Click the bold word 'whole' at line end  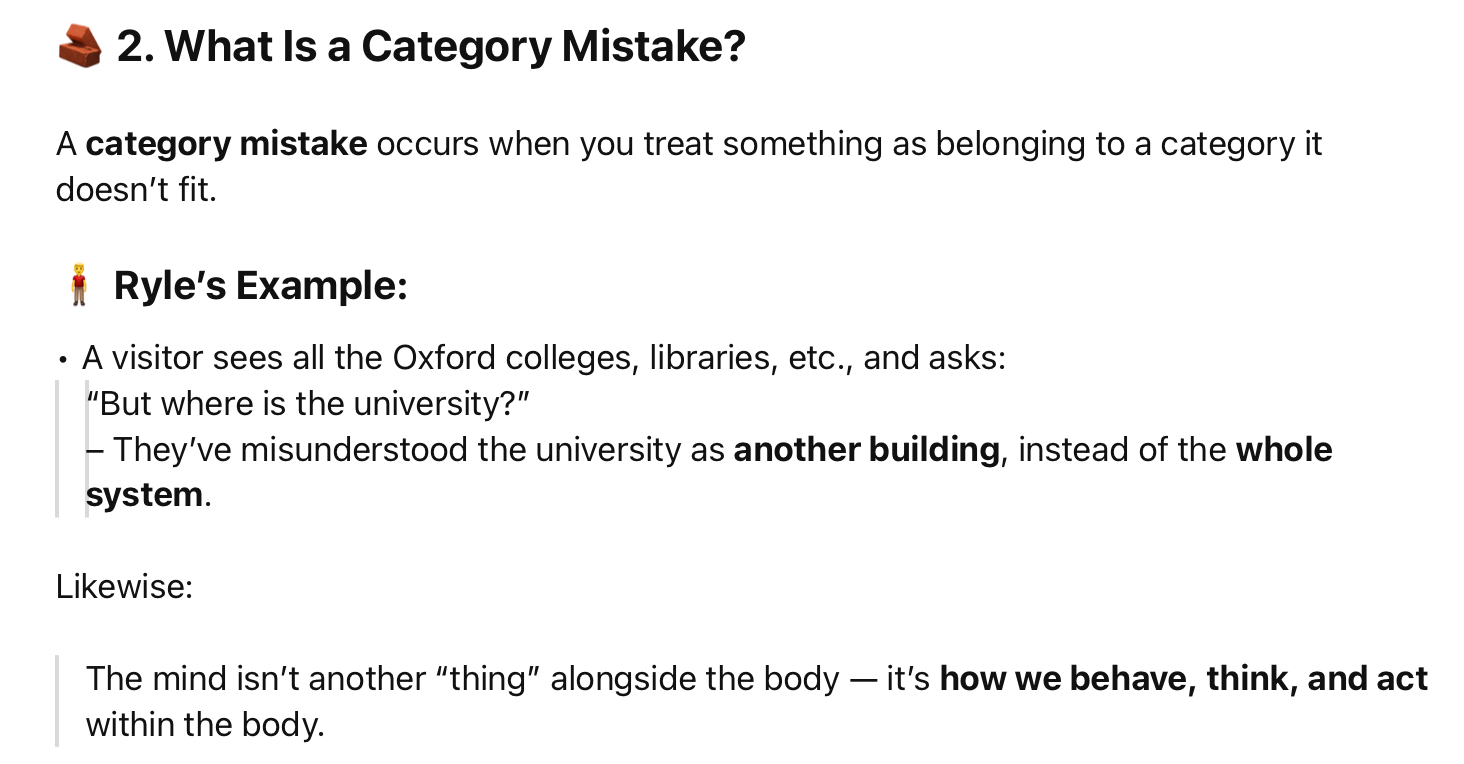pos(1284,449)
